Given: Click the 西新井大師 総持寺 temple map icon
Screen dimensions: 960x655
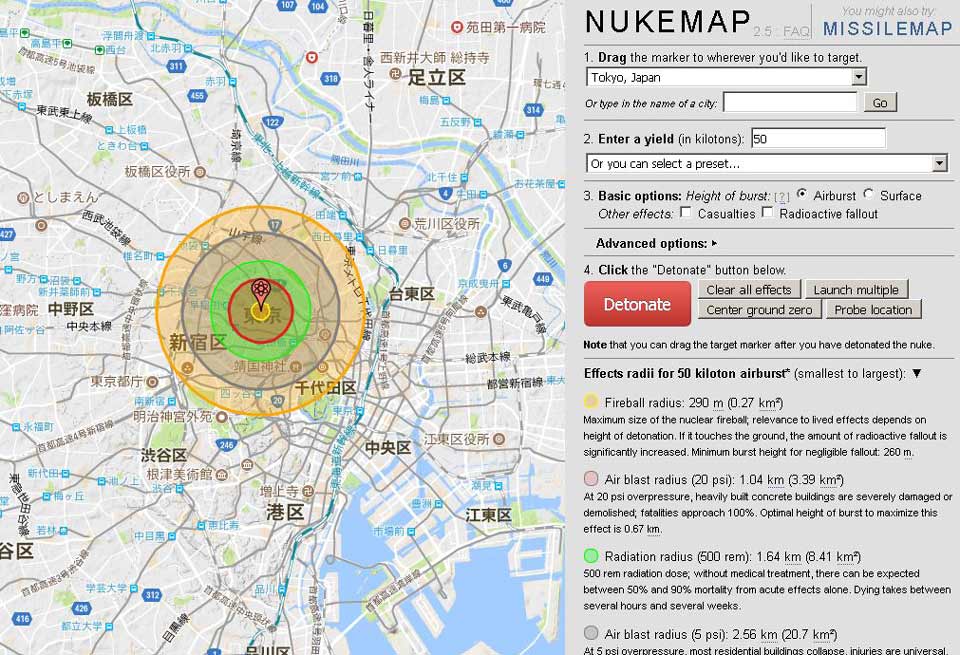Looking at the screenshot, I should click(x=395, y=74).
